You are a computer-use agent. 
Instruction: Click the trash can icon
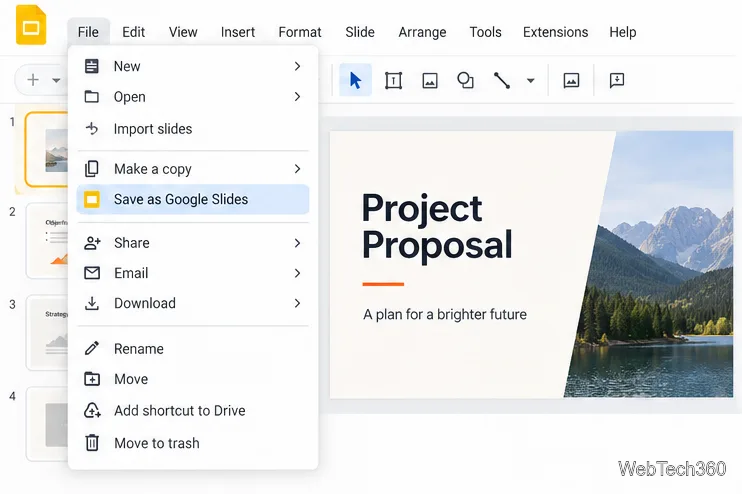click(92, 443)
